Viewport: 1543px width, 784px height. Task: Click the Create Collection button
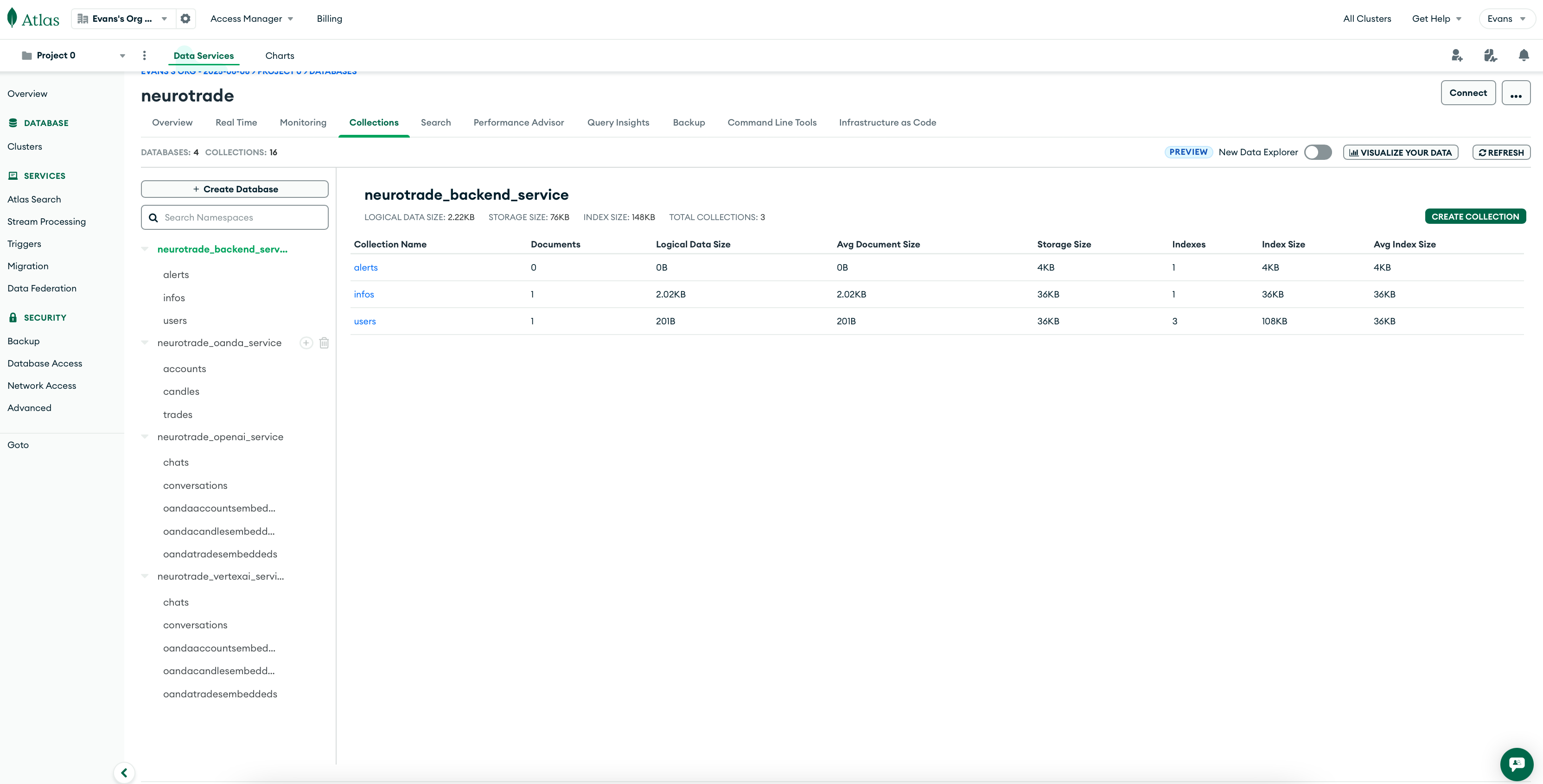click(1475, 217)
